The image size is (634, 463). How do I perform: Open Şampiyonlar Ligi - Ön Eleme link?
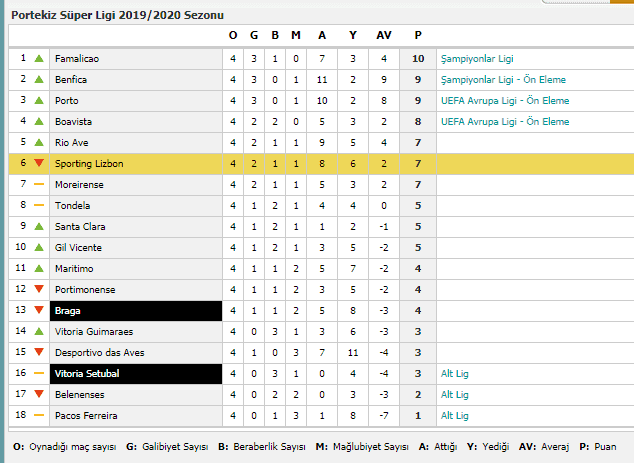(x=503, y=80)
